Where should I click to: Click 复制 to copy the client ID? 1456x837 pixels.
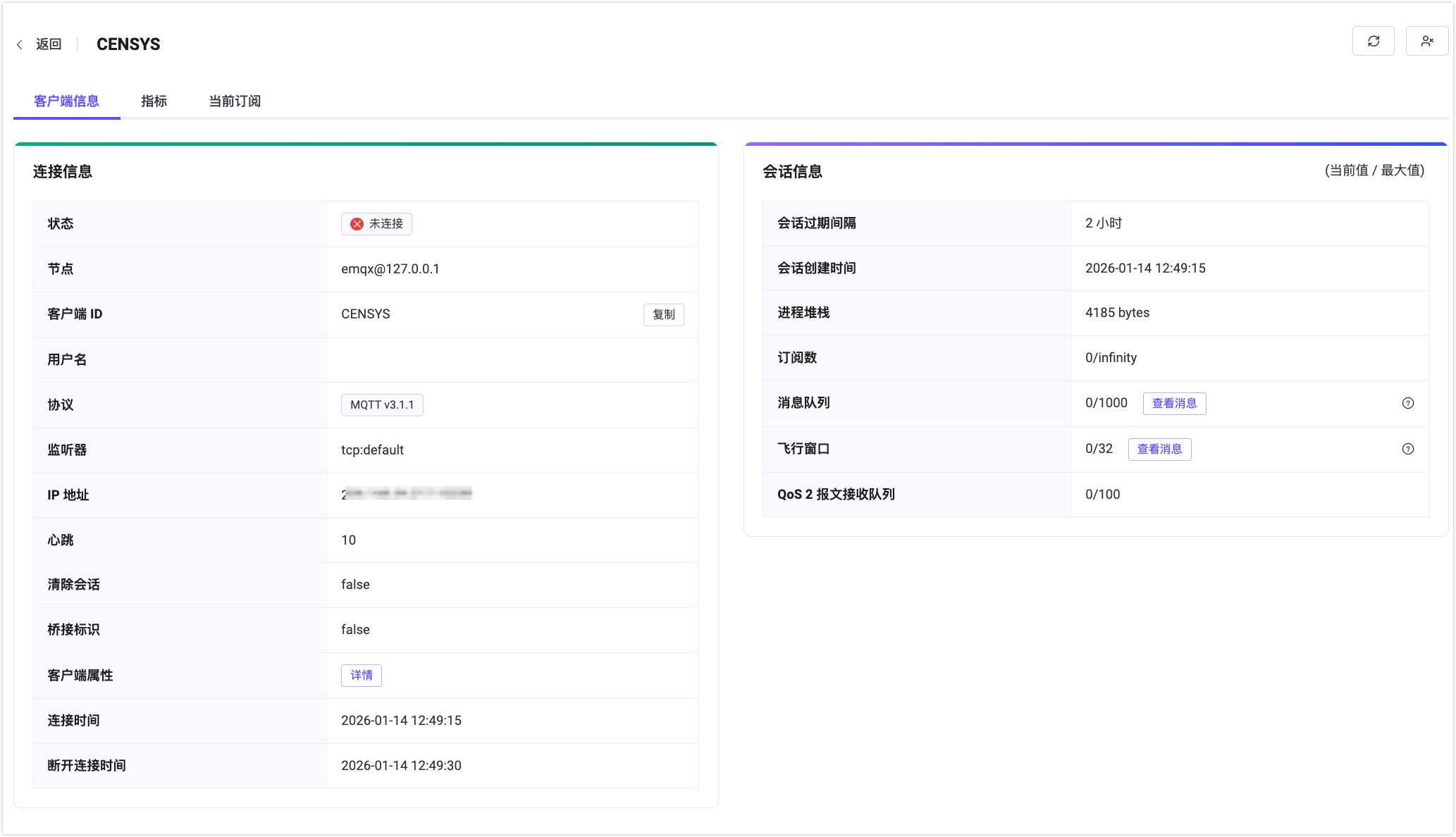point(663,315)
